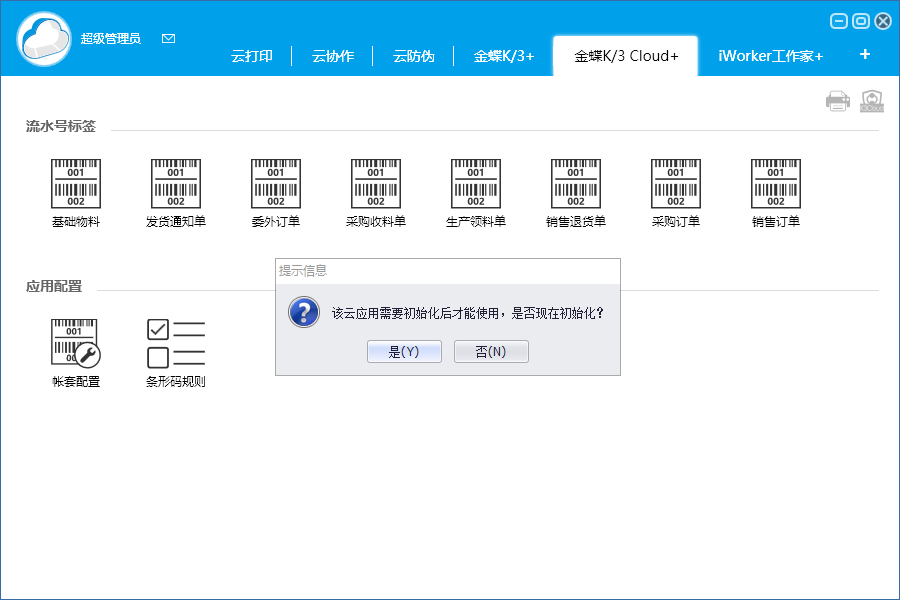
Task: Decline initialization with 否(N) button
Action: (x=491, y=351)
